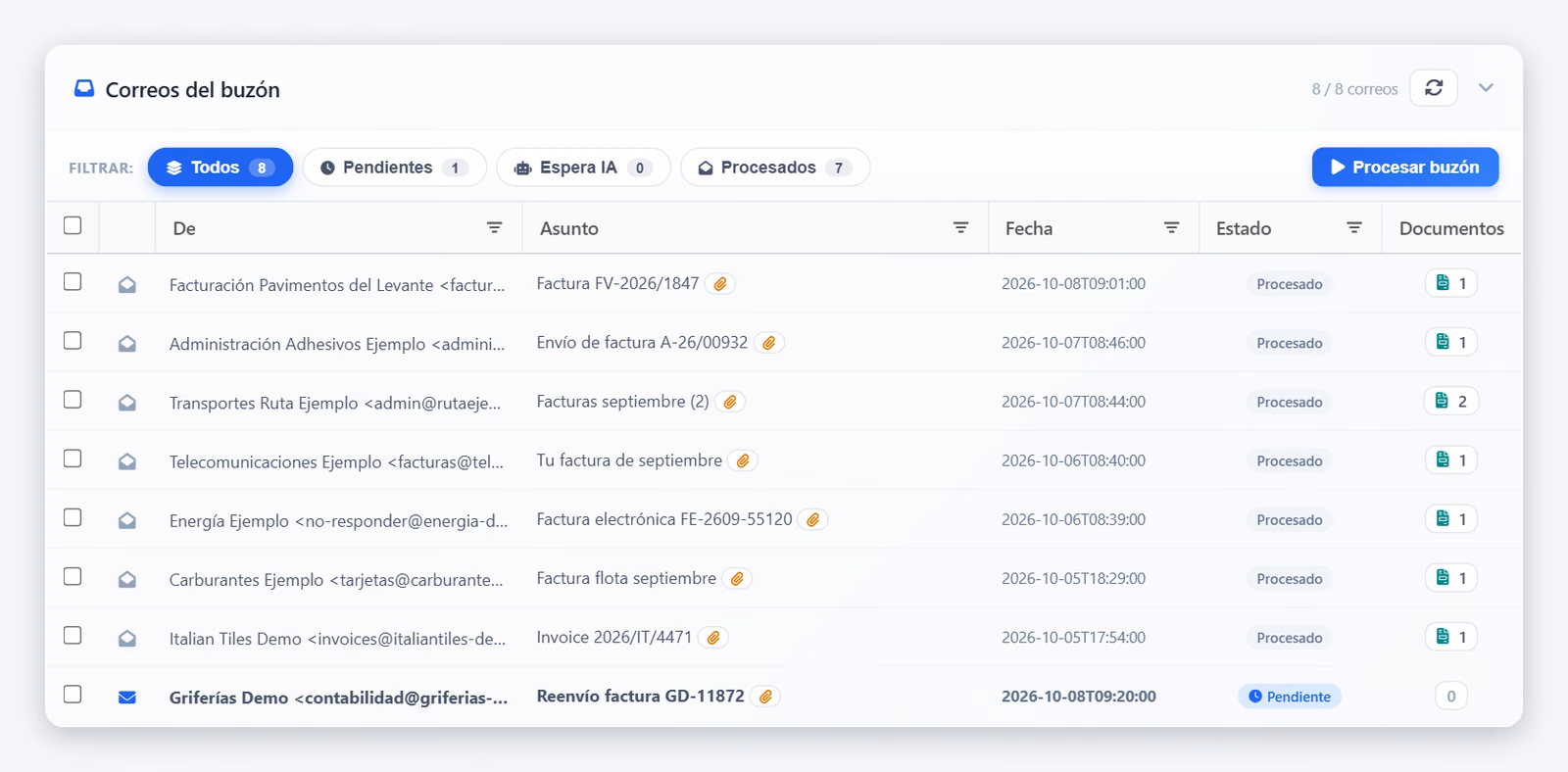The width and height of the screenshot is (1568, 772).
Task: Click opened envelope icon for Italian Tiles Demo
Action: (127, 639)
